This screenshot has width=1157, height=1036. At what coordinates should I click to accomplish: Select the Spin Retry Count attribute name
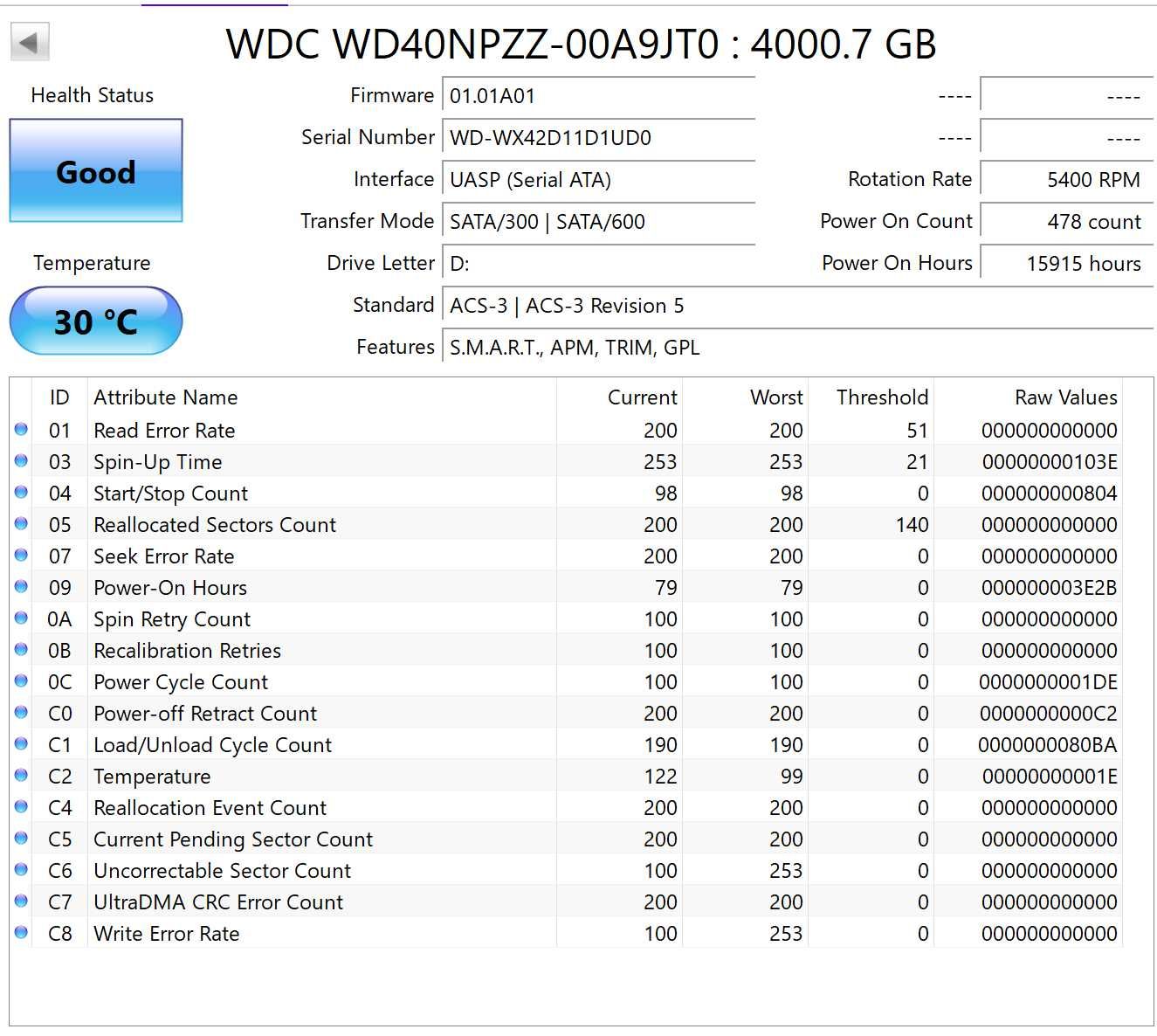172,619
